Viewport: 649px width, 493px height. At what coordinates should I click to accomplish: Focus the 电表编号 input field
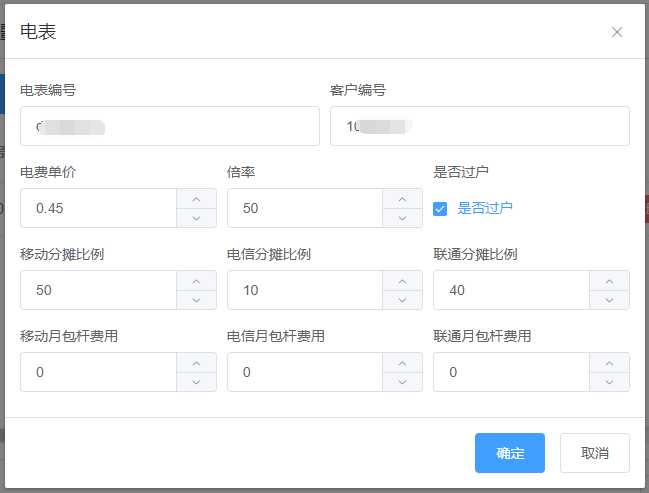(x=169, y=126)
